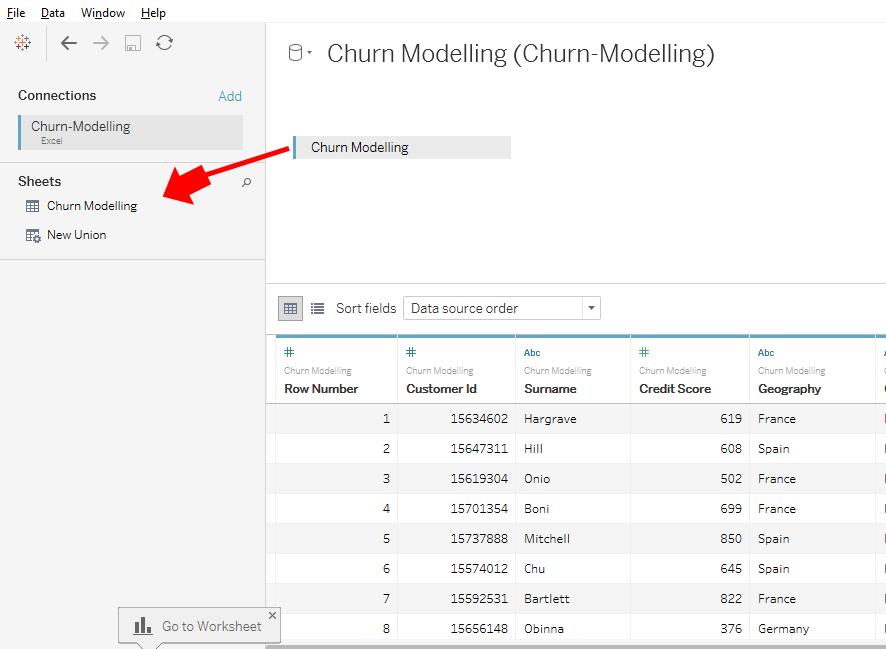The height and width of the screenshot is (649, 886).
Task: Click the forward arrow in toolbar
Action: coord(101,43)
